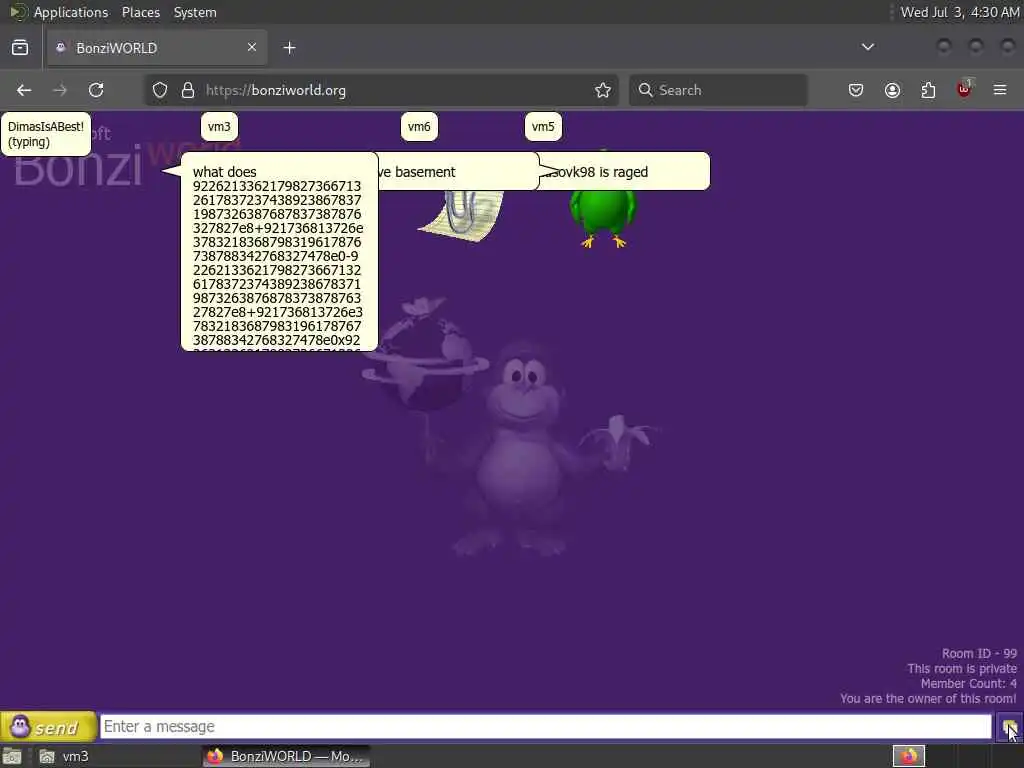Reload the bonziworld.org page
Viewport: 1024px width, 768px height.
coord(96,90)
